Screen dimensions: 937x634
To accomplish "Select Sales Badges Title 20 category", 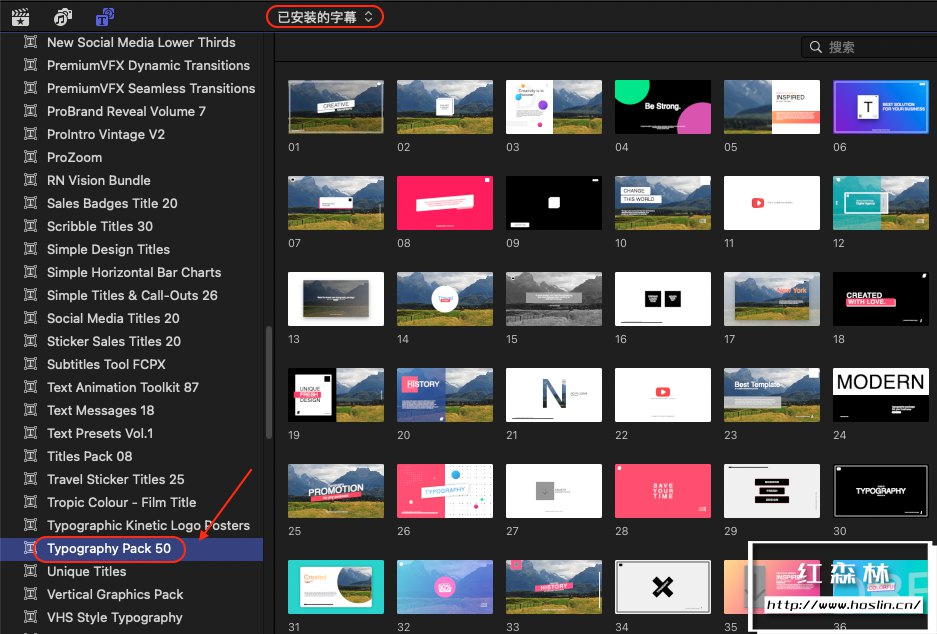I will pyautogui.click(x=112, y=203).
